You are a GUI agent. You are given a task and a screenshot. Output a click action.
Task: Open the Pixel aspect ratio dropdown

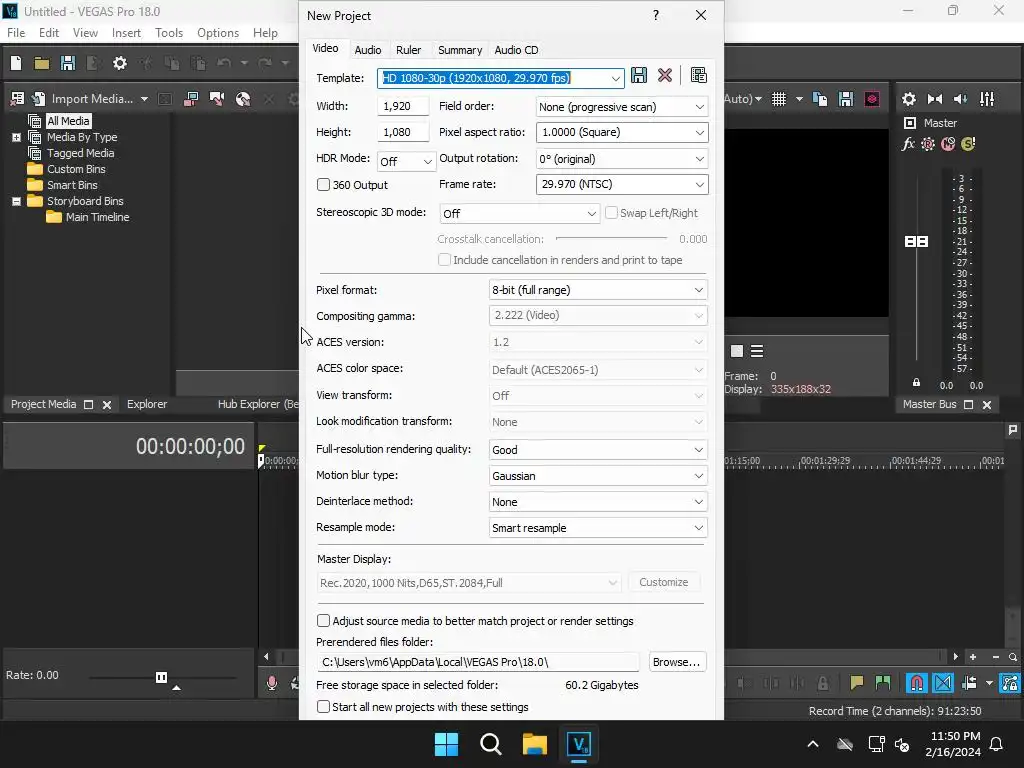pos(699,133)
